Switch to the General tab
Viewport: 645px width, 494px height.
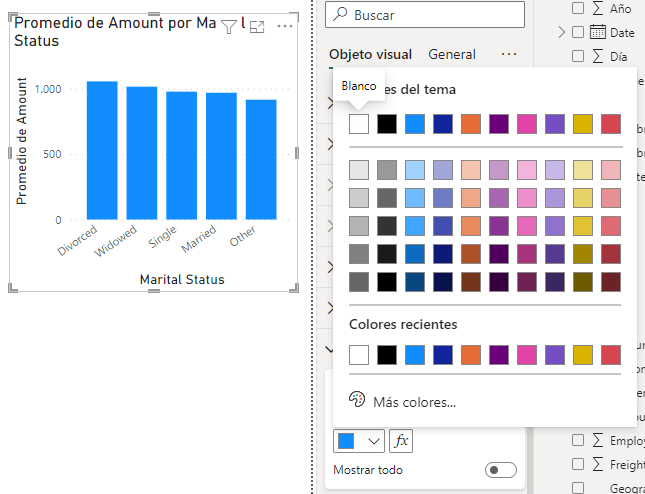(452, 55)
